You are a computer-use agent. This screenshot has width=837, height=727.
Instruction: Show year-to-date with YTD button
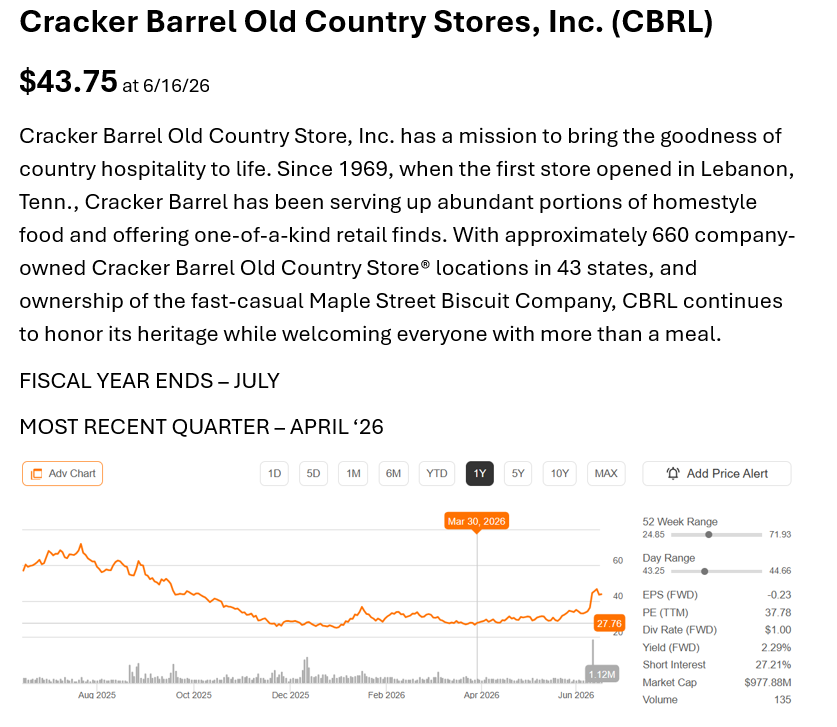point(437,473)
